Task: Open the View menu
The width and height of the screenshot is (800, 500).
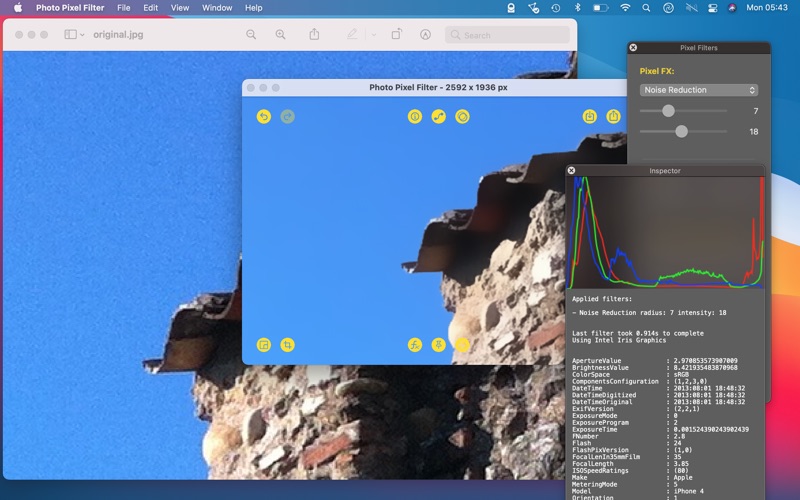Action: pos(180,8)
